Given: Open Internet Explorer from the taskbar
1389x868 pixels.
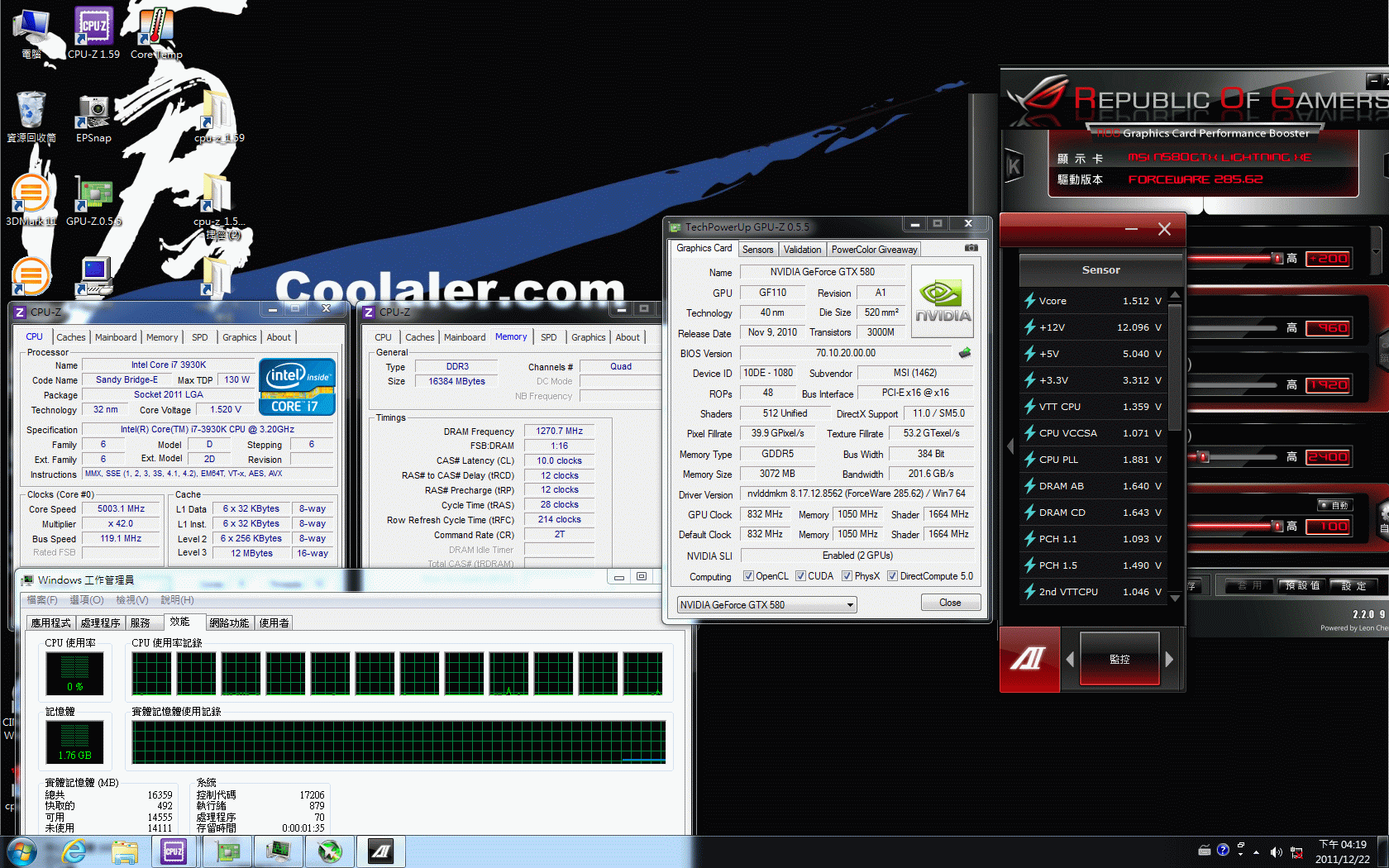Looking at the screenshot, I should tap(74, 851).
